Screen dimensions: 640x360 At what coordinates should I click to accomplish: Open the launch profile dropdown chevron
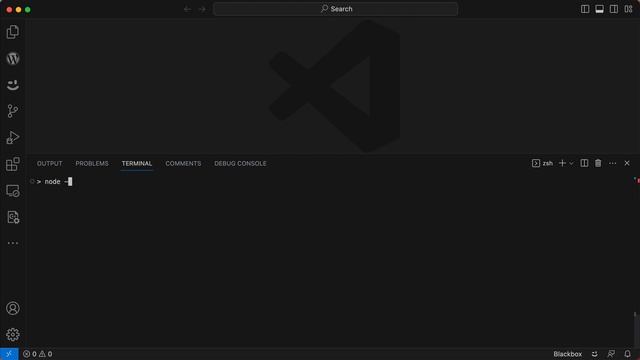[571, 163]
